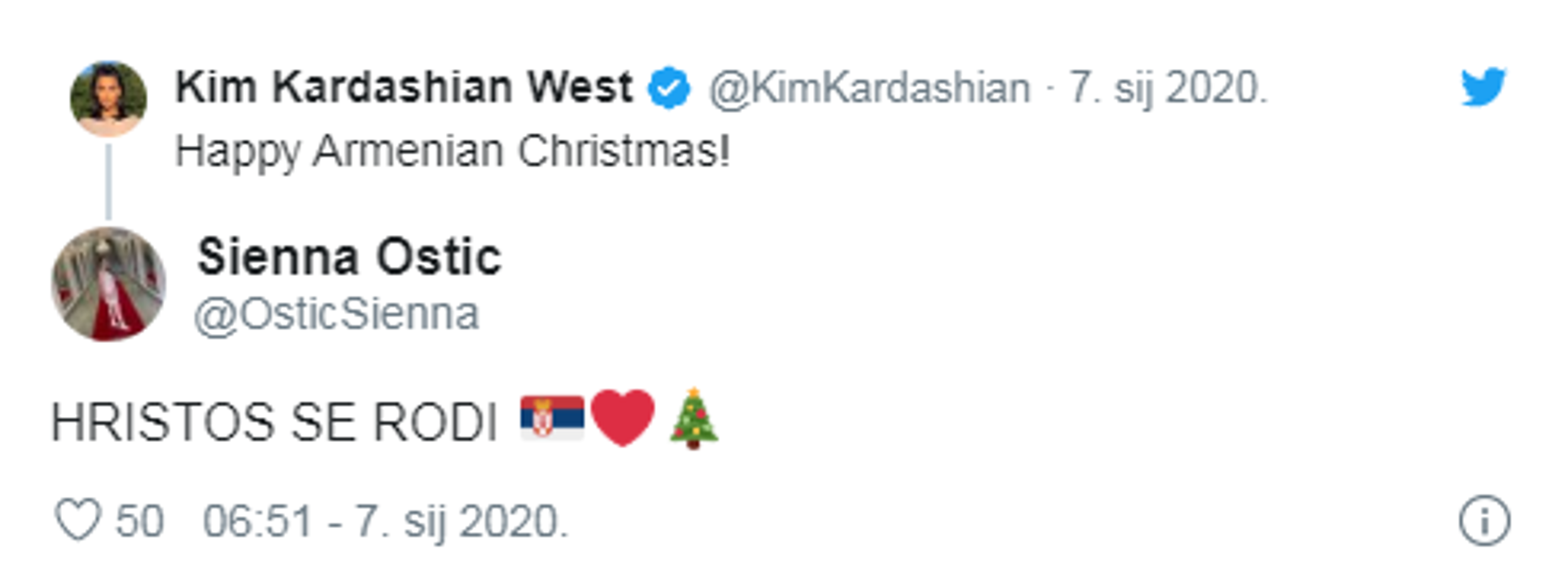Click the dot separator before the top date
The width and height of the screenshot is (1568, 578).
pos(1050,89)
